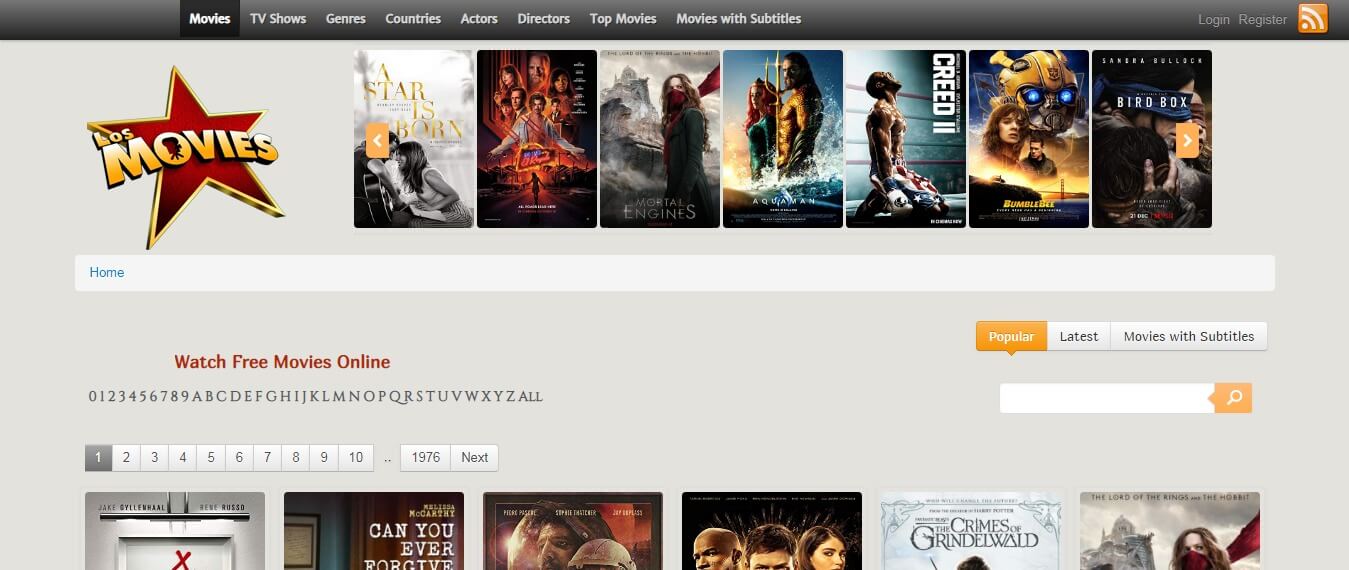Open the Jake Gyllenhaal movie thumbnail
This screenshot has width=1349, height=570.
[x=175, y=531]
